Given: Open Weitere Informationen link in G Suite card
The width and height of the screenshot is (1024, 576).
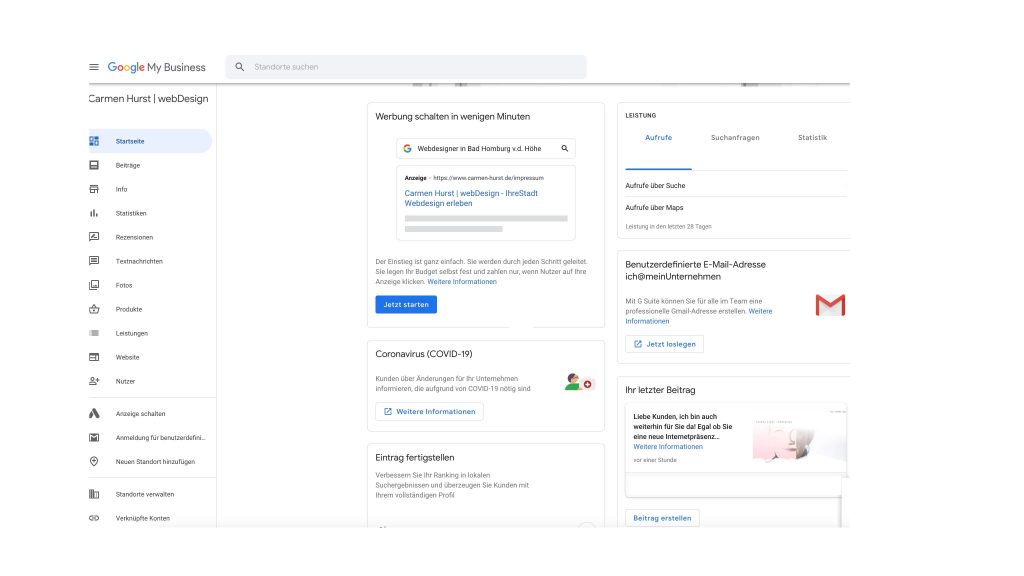Looking at the screenshot, I should 698,316.
